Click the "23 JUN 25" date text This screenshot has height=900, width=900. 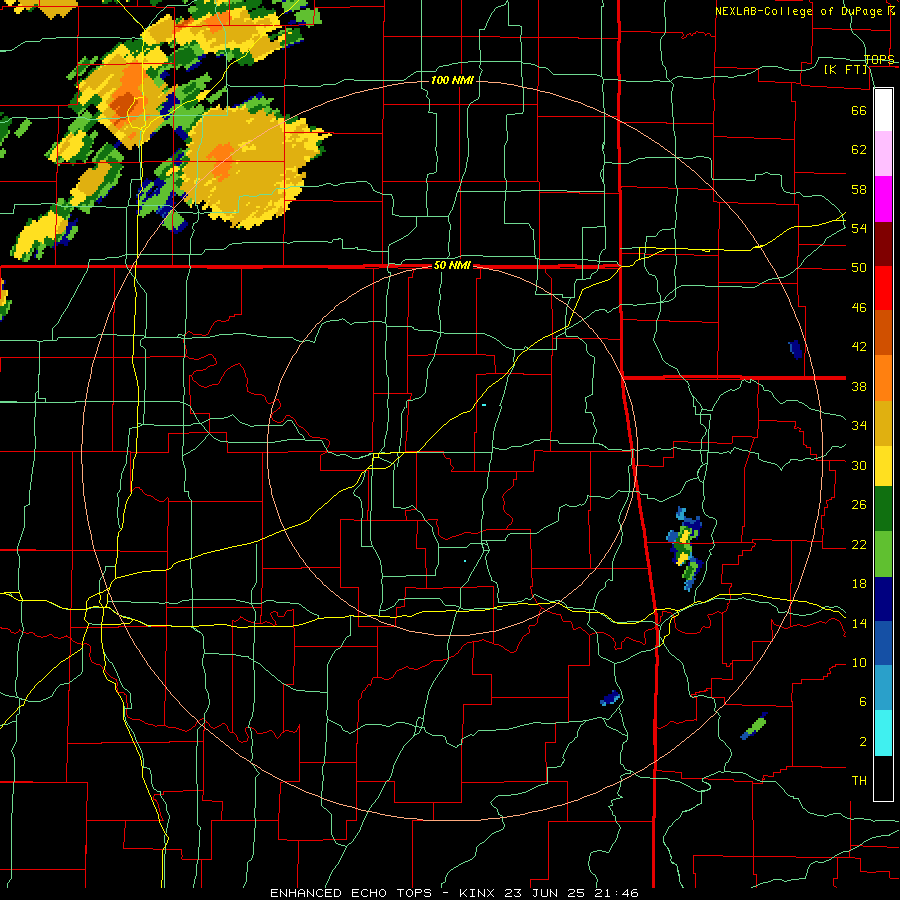(547, 893)
